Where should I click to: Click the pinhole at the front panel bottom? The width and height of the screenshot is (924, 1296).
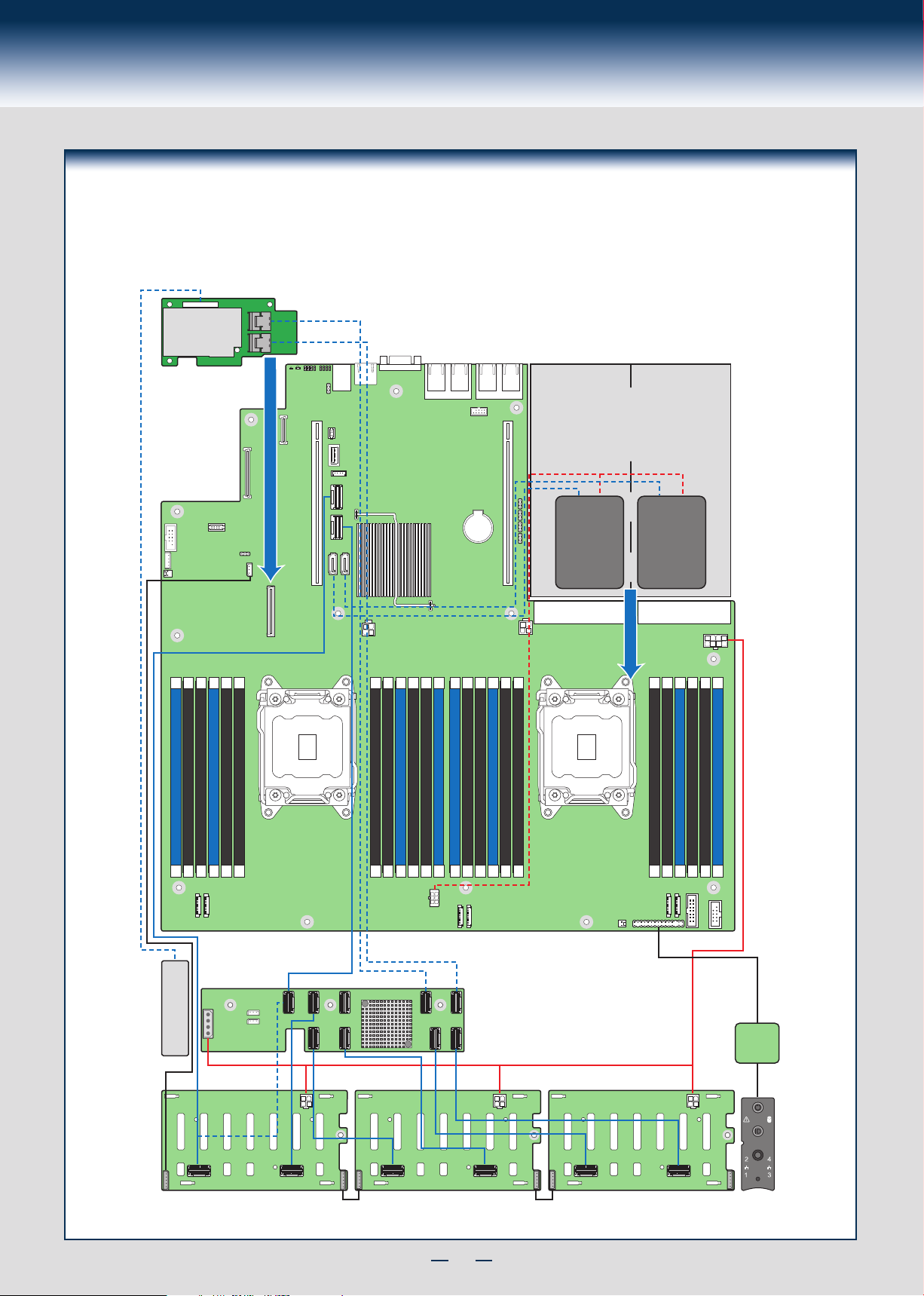[x=757, y=1178]
